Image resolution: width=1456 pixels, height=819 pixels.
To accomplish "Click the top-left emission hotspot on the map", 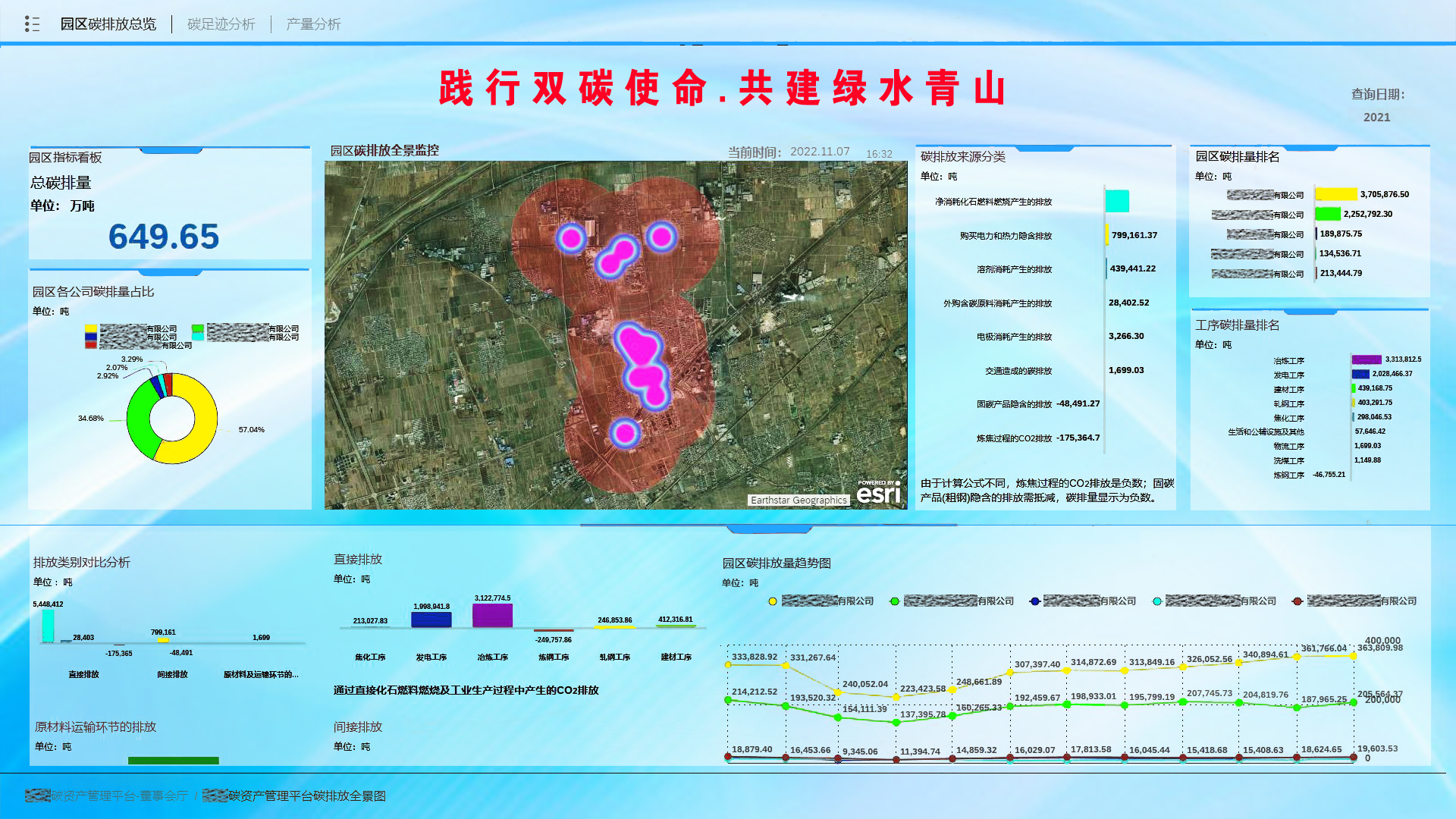I will [571, 239].
